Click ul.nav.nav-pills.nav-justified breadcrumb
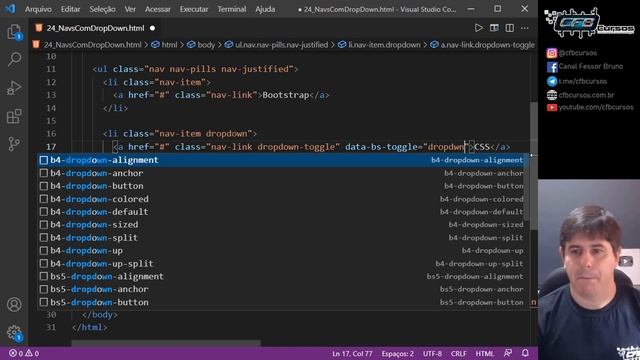The width and height of the screenshot is (640, 360). [276, 45]
